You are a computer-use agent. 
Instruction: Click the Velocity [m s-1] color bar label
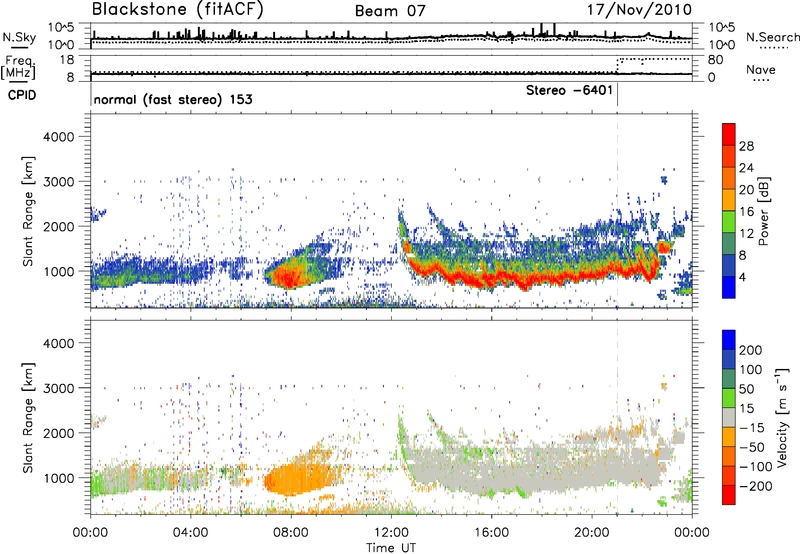click(783, 417)
